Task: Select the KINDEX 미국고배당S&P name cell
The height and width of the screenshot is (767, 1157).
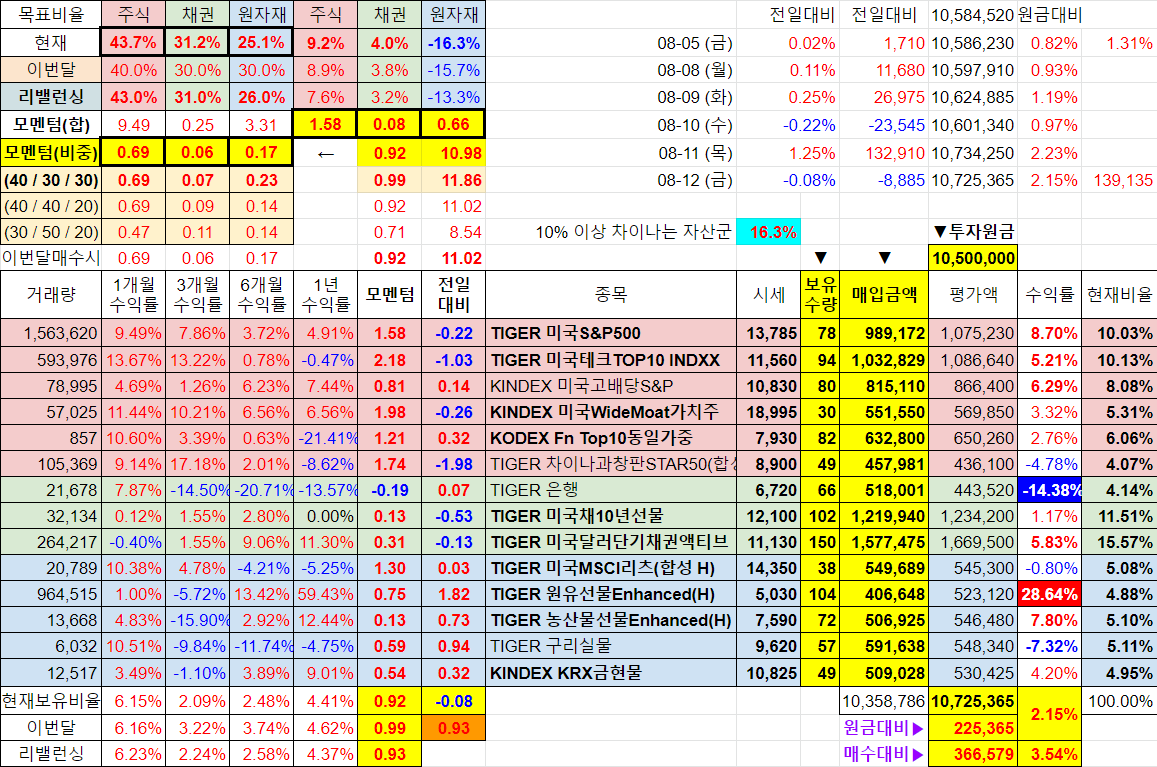Action: click(611, 385)
